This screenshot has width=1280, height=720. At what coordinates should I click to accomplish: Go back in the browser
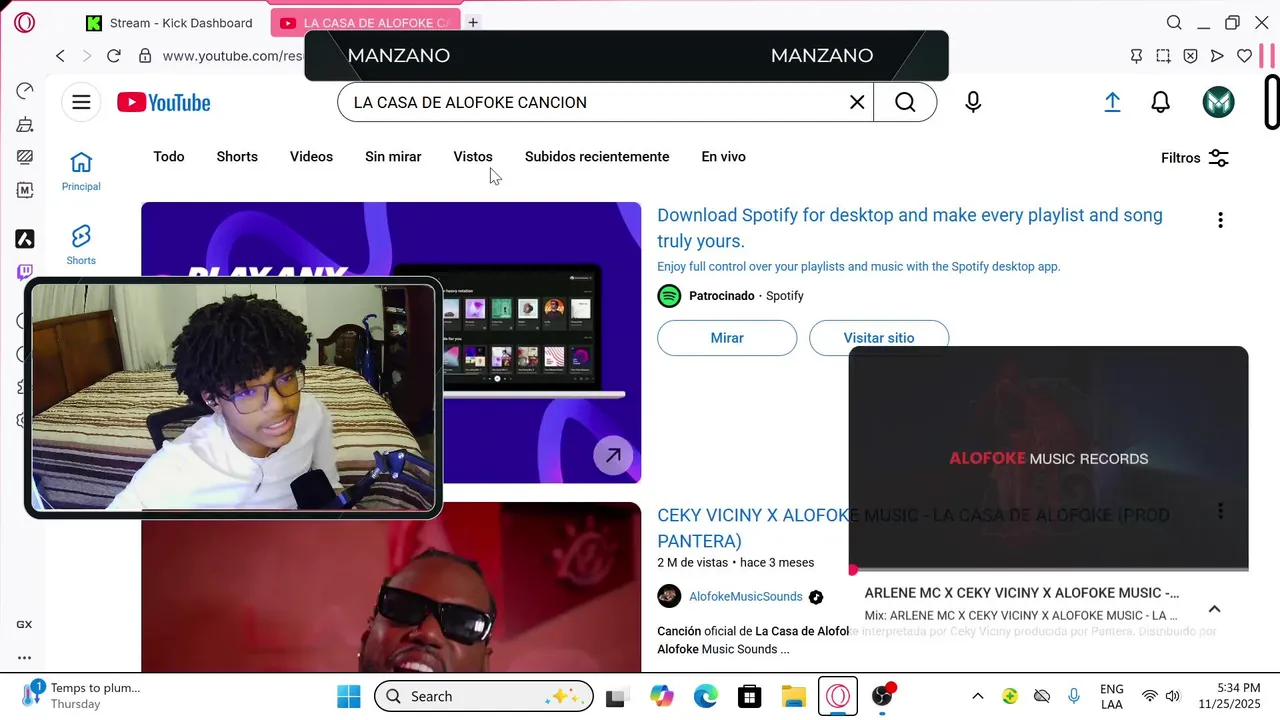click(x=60, y=56)
